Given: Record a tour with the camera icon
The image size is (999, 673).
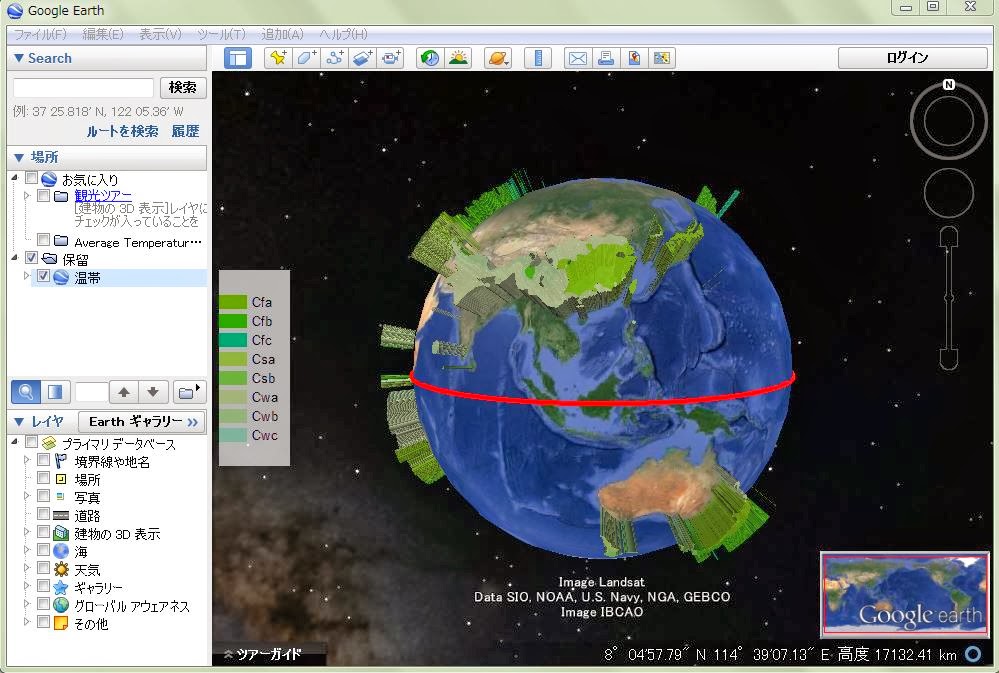Looking at the screenshot, I should click(391, 58).
